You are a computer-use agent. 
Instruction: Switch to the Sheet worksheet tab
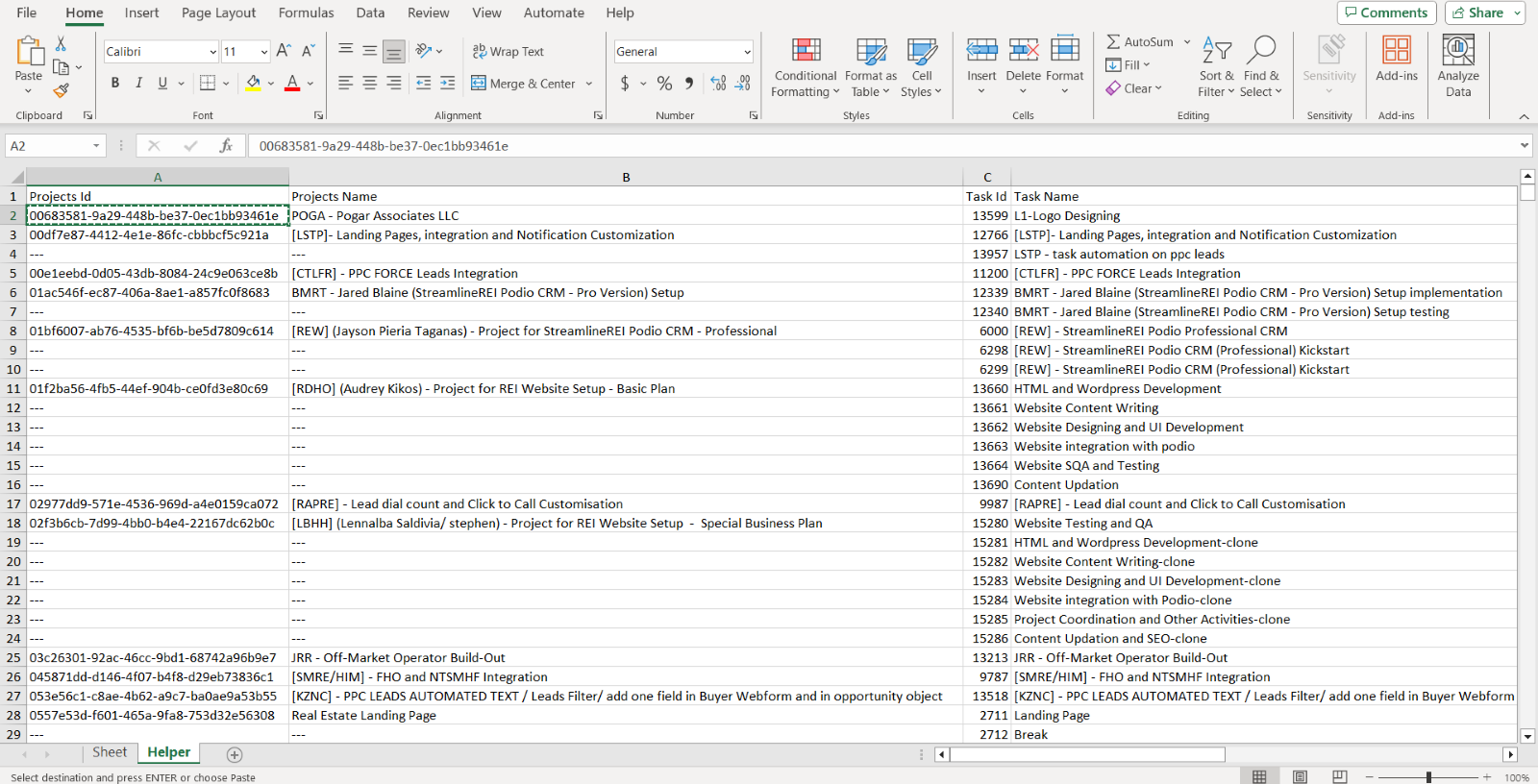click(110, 752)
